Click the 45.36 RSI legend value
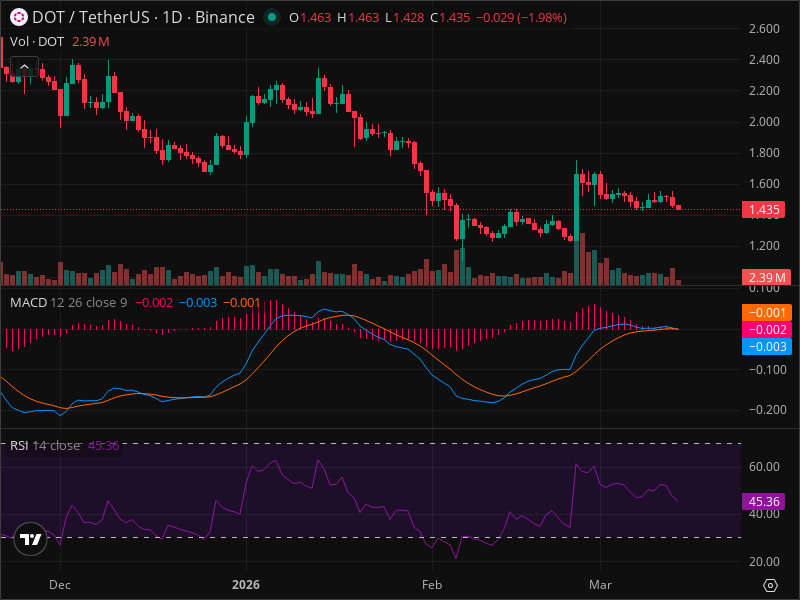 pyautogui.click(x=104, y=445)
